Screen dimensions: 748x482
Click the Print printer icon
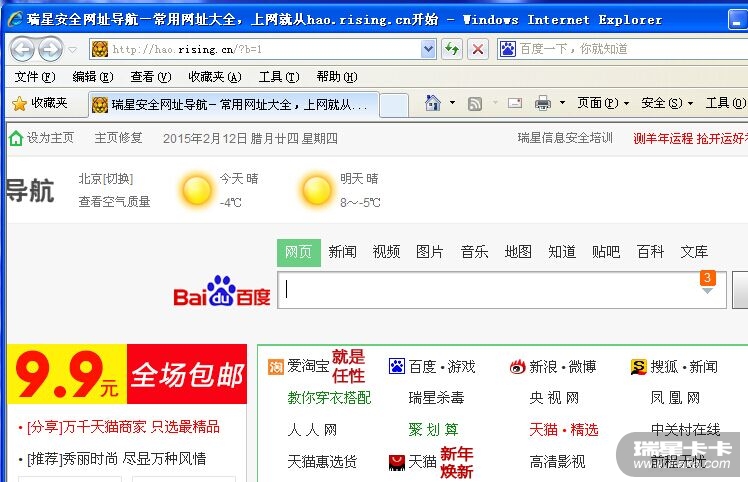543,103
